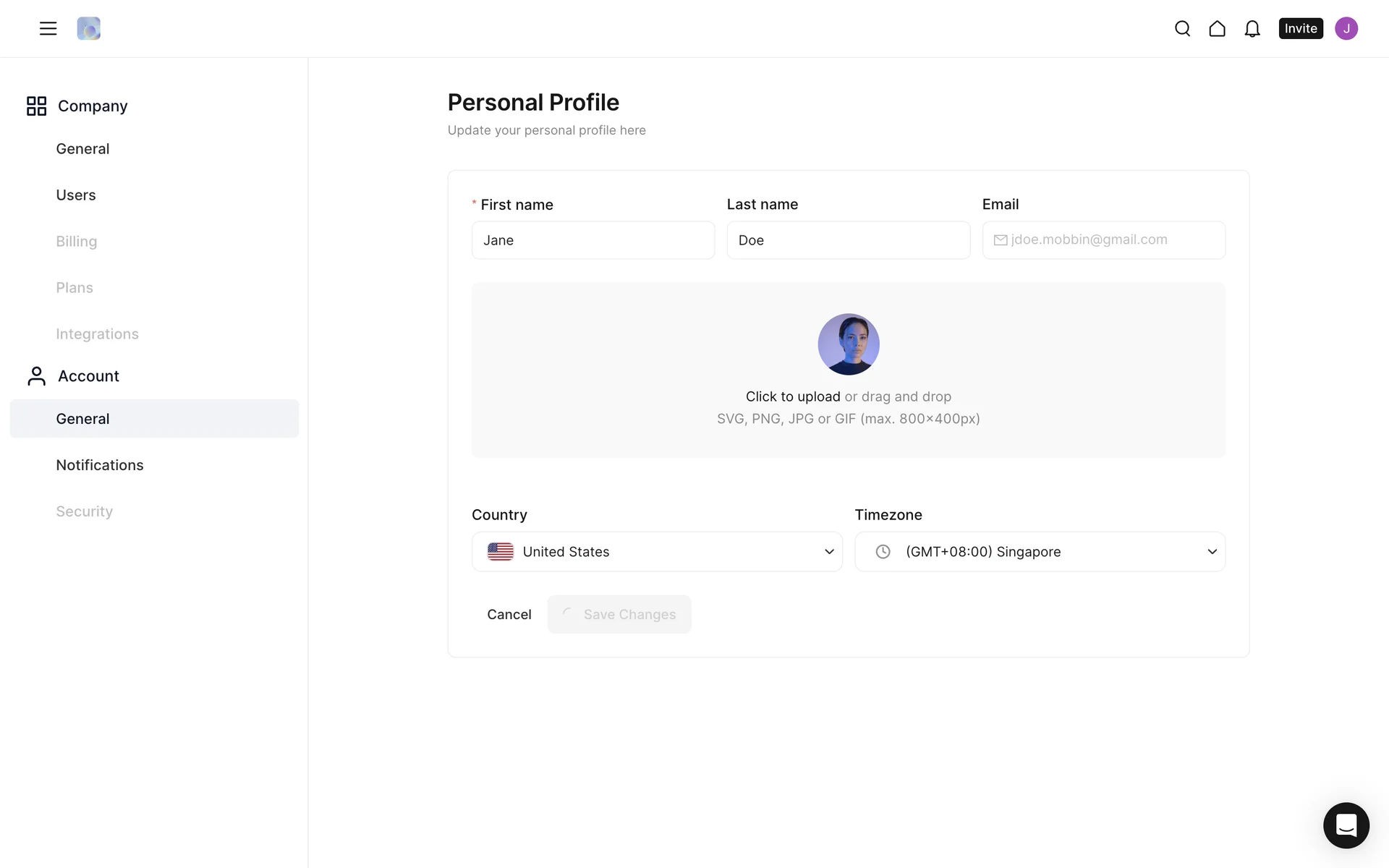This screenshot has width=1389, height=868.
Task: Open search with magnifier icon
Action: [1182, 28]
